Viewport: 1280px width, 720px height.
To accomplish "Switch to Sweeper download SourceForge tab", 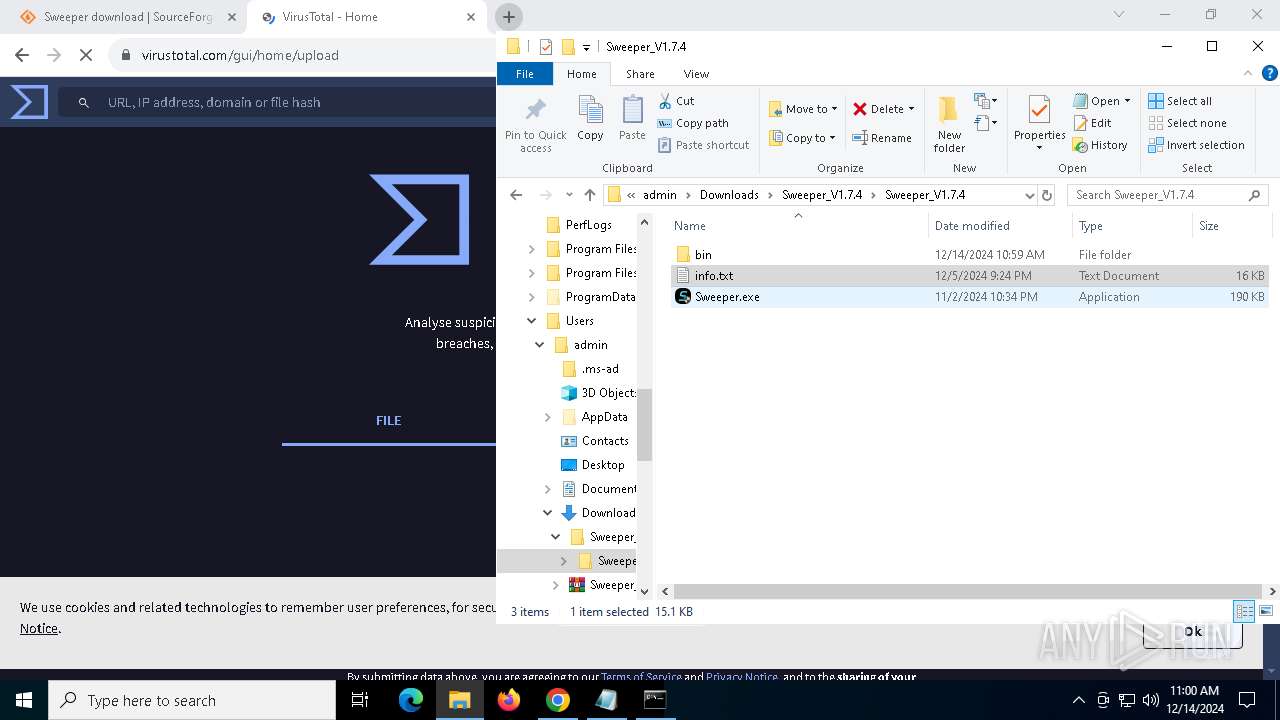I will (128, 17).
